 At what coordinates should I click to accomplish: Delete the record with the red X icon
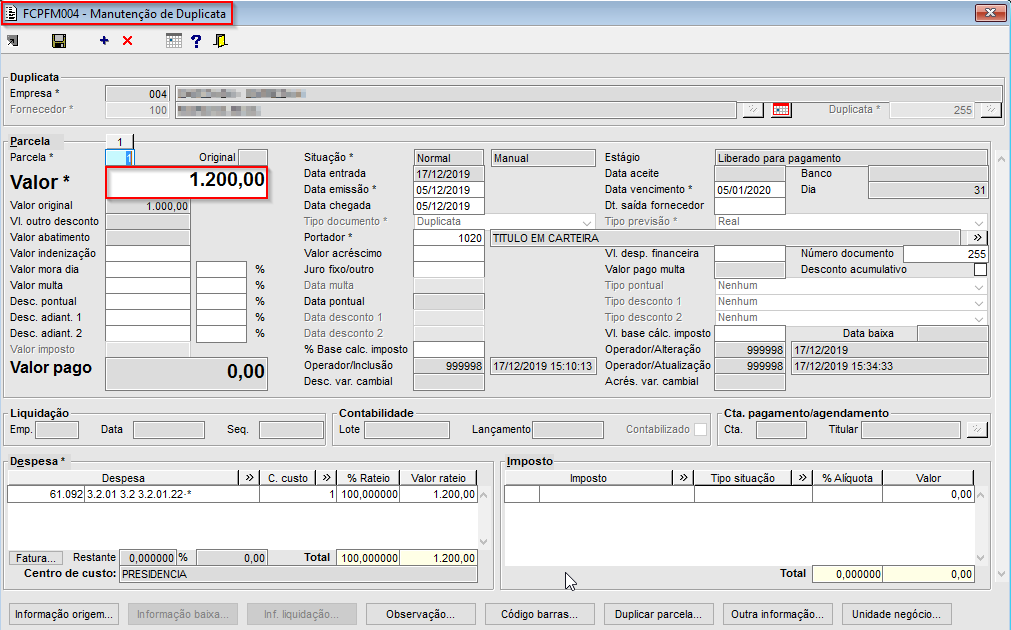(128, 41)
